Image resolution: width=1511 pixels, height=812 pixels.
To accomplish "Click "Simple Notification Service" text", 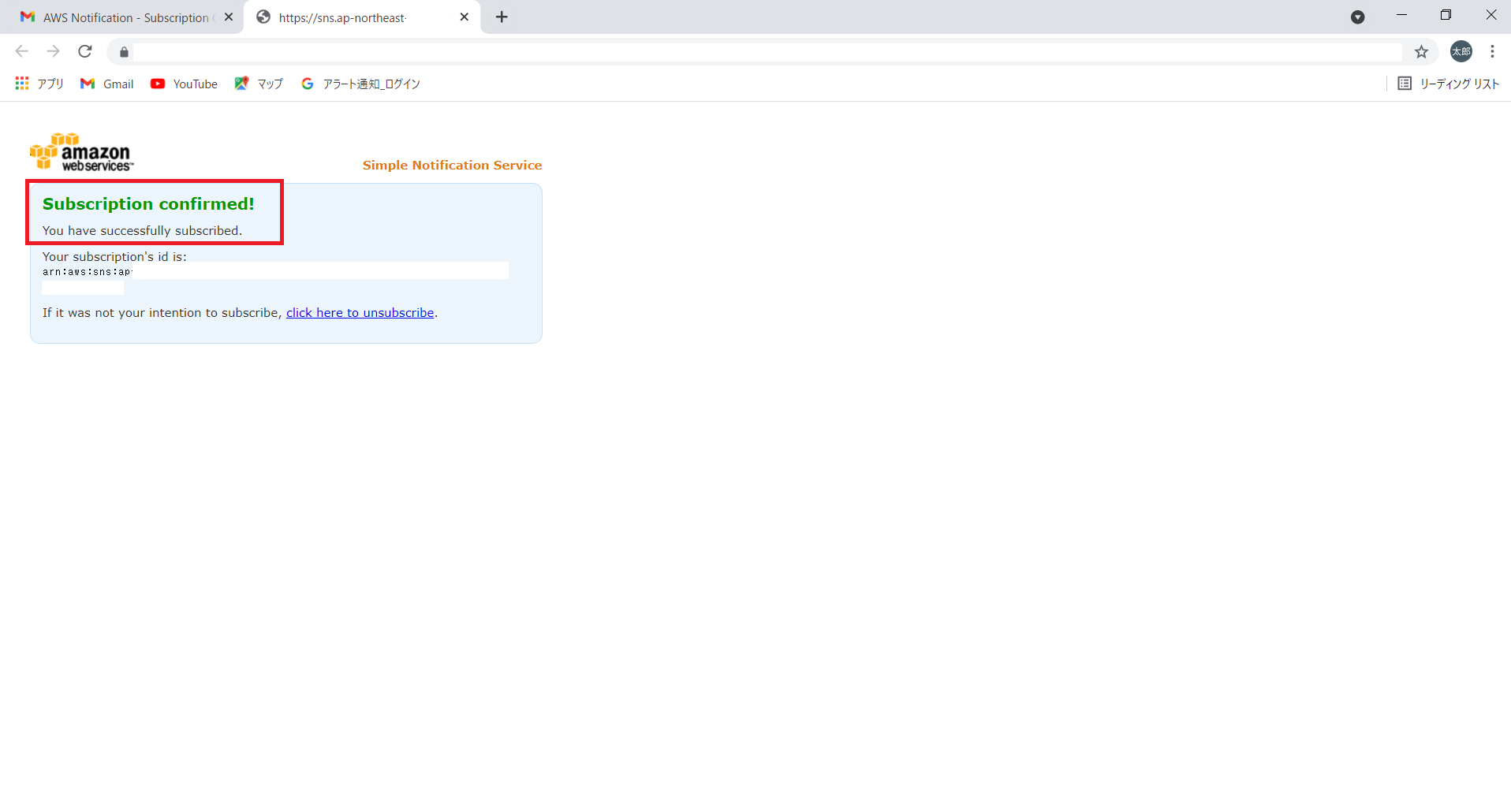I will [452, 166].
